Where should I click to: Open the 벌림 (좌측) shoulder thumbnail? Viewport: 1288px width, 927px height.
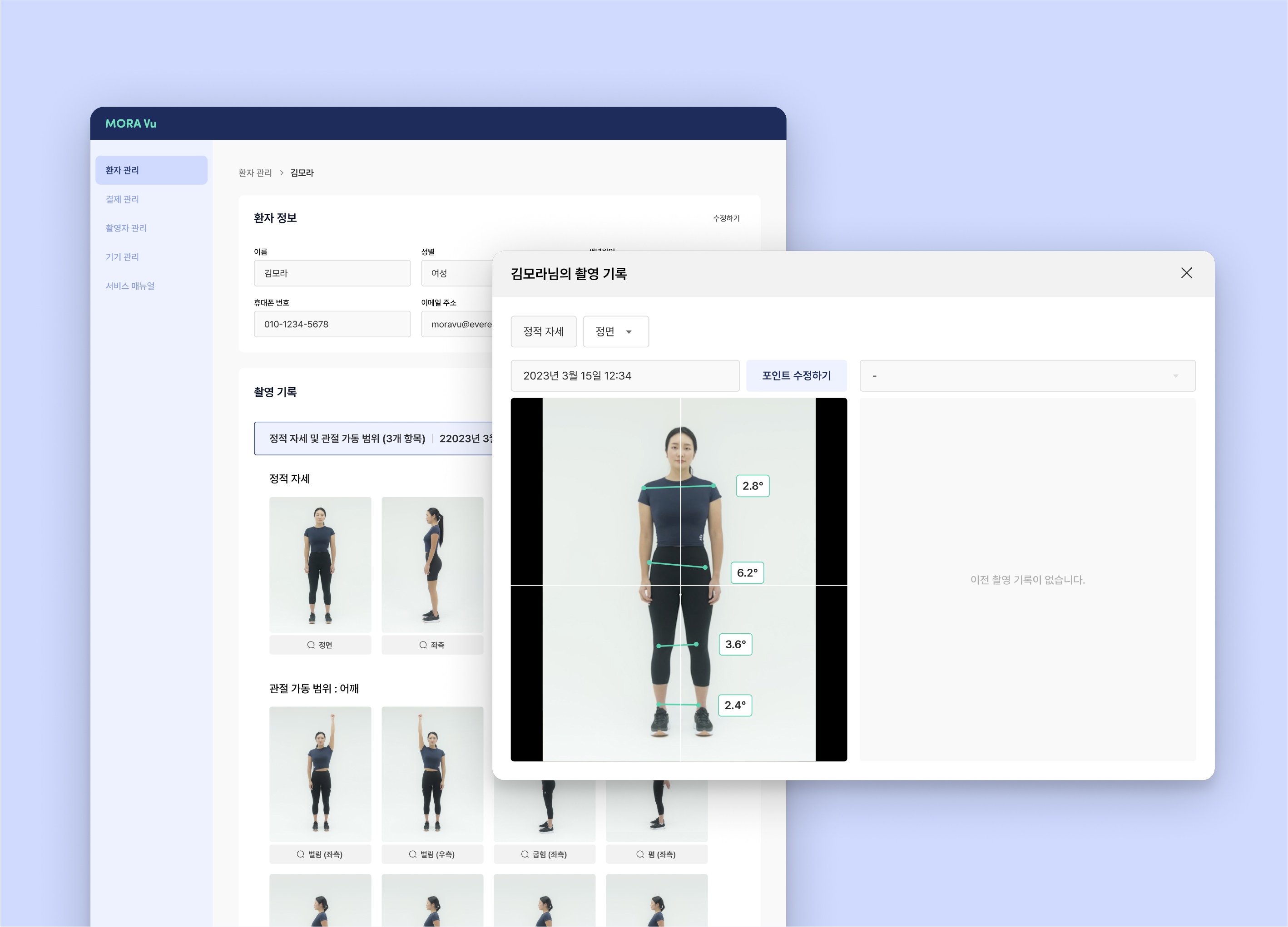320,774
